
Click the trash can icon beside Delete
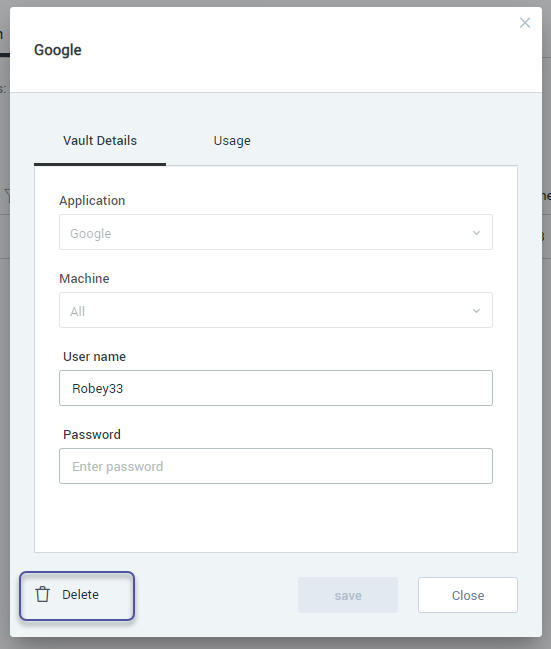42,594
